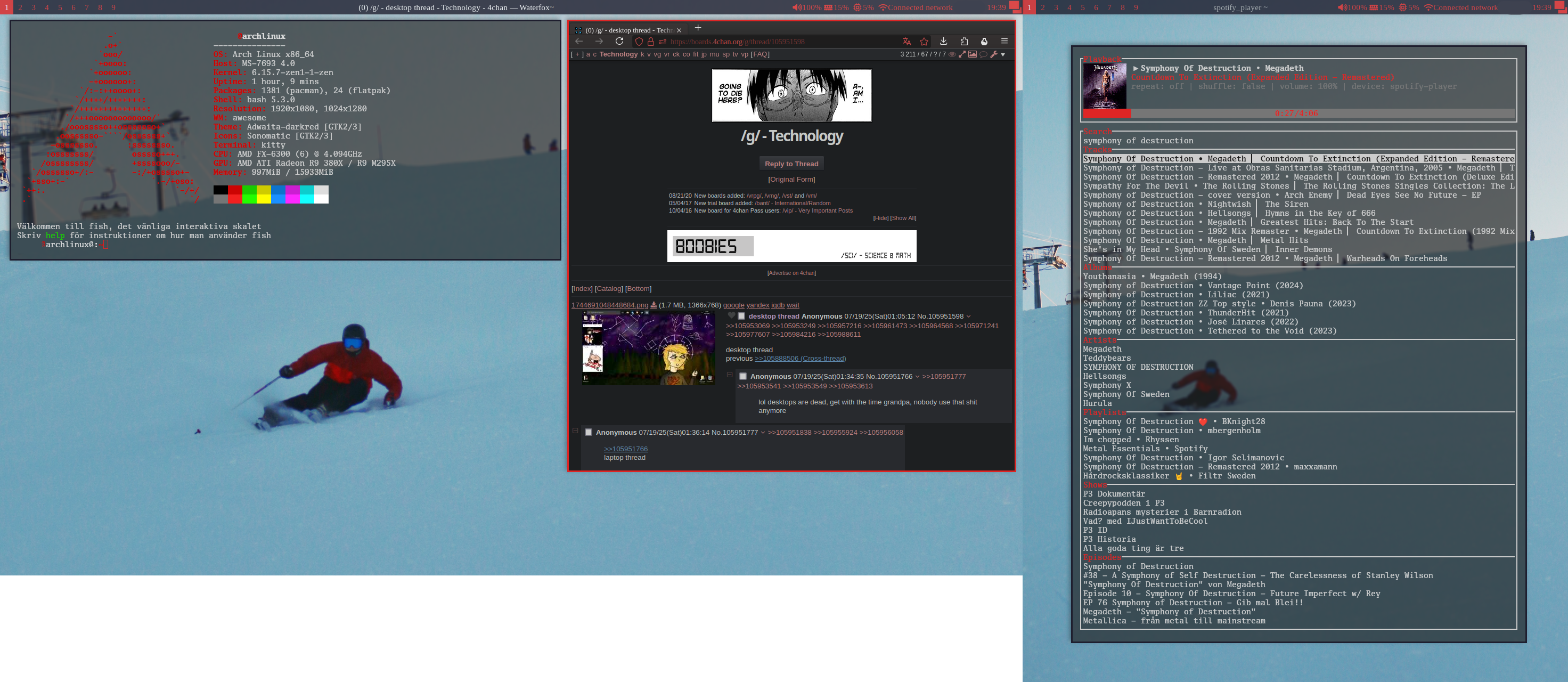Open the Waterfox hamburger menu

click(x=1004, y=42)
